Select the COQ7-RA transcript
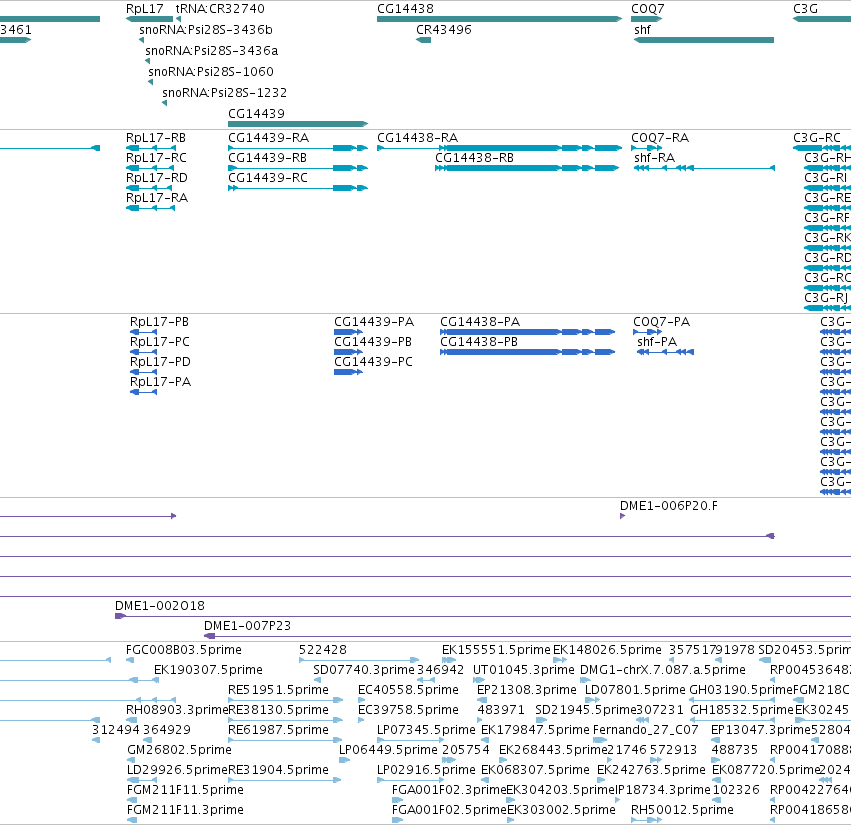851x825 pixels. tap(646, 148)
